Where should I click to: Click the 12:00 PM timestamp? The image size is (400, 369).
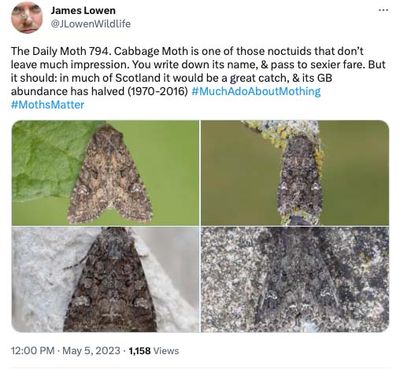[33, 351]
